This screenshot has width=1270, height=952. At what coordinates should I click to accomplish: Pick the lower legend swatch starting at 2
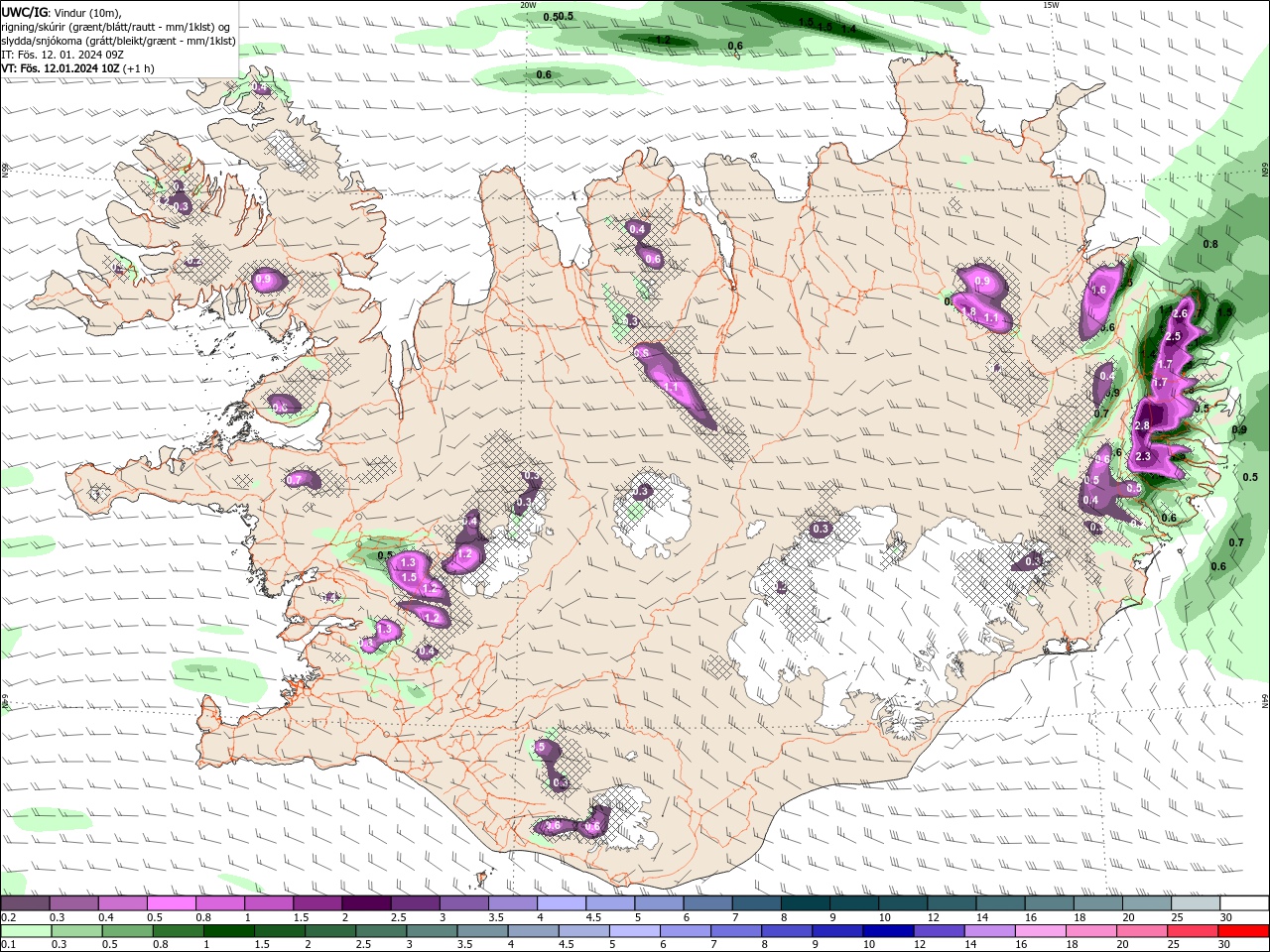(x=330, y=931)
